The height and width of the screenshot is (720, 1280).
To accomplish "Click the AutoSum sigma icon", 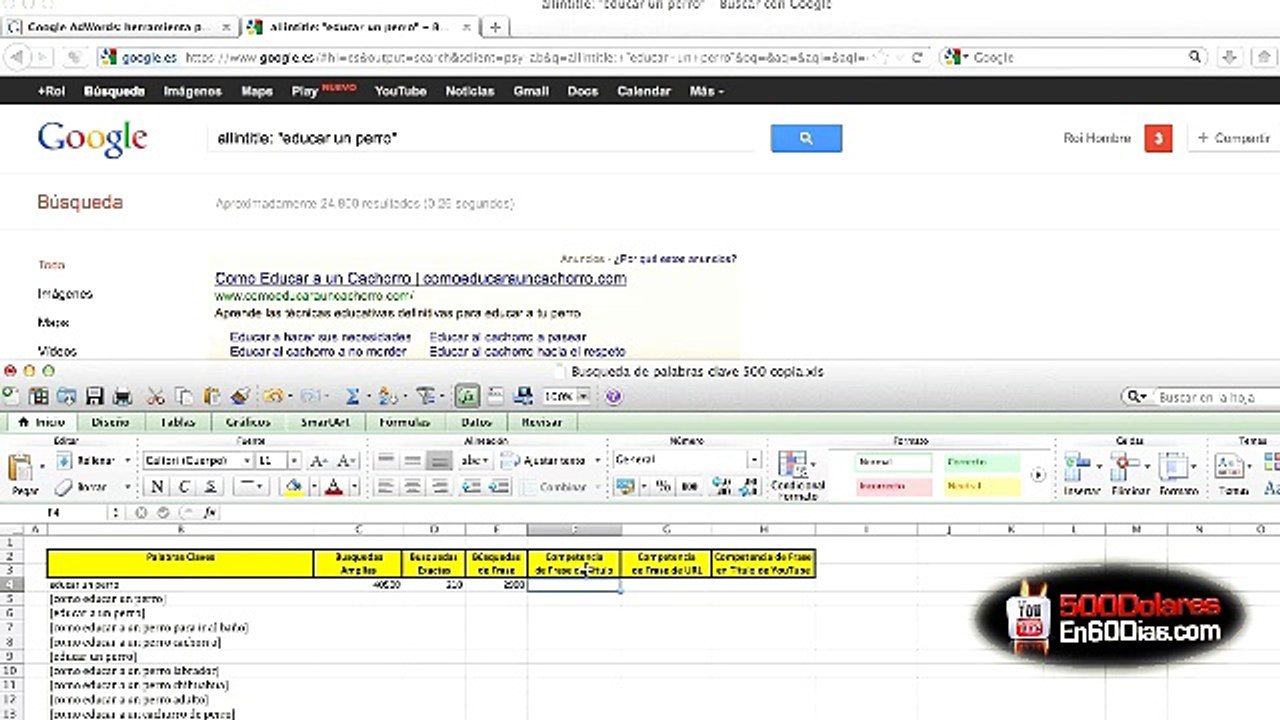I will point(352,396).
